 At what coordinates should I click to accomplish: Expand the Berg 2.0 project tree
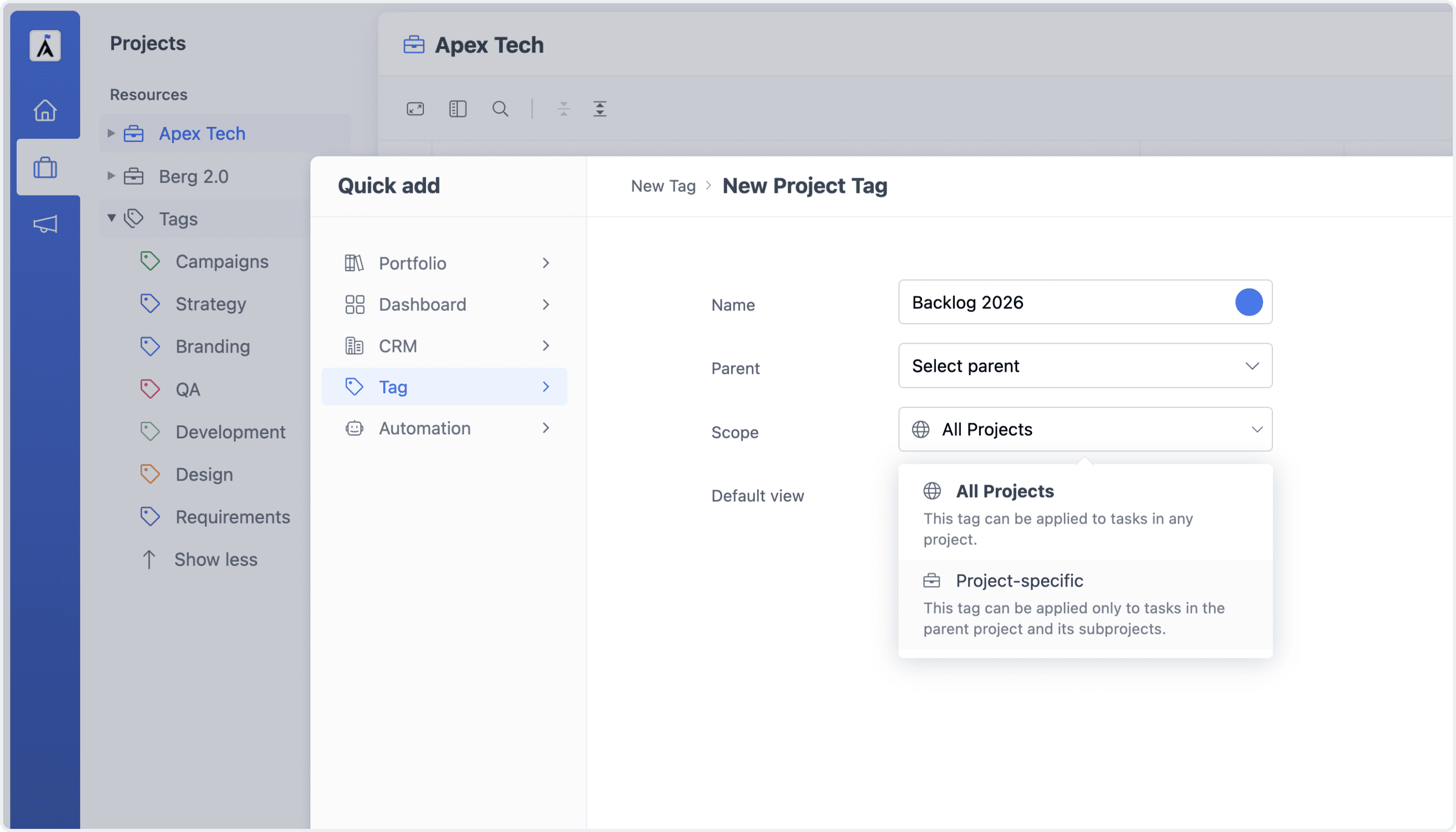pos(111,176)
